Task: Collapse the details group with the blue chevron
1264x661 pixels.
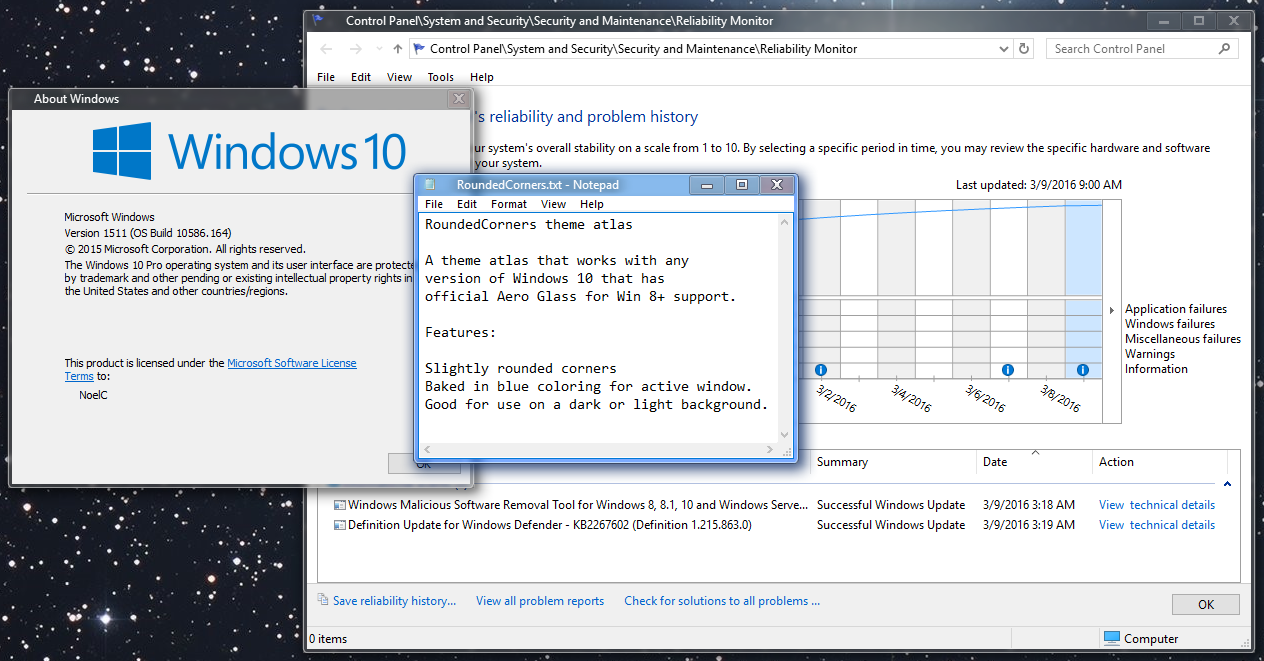Action: pyautogui.click(x=1228, y=484)
